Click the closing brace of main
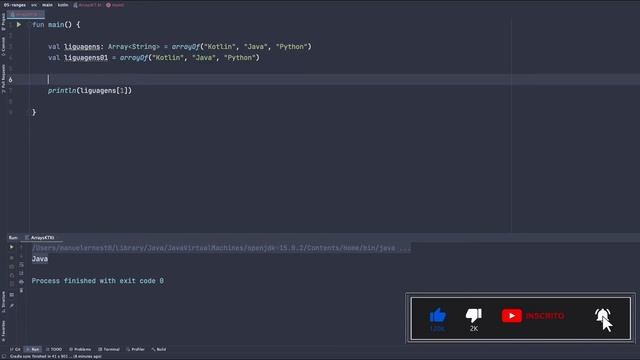The width and height of the screenshot is (640, 360). 34,112
